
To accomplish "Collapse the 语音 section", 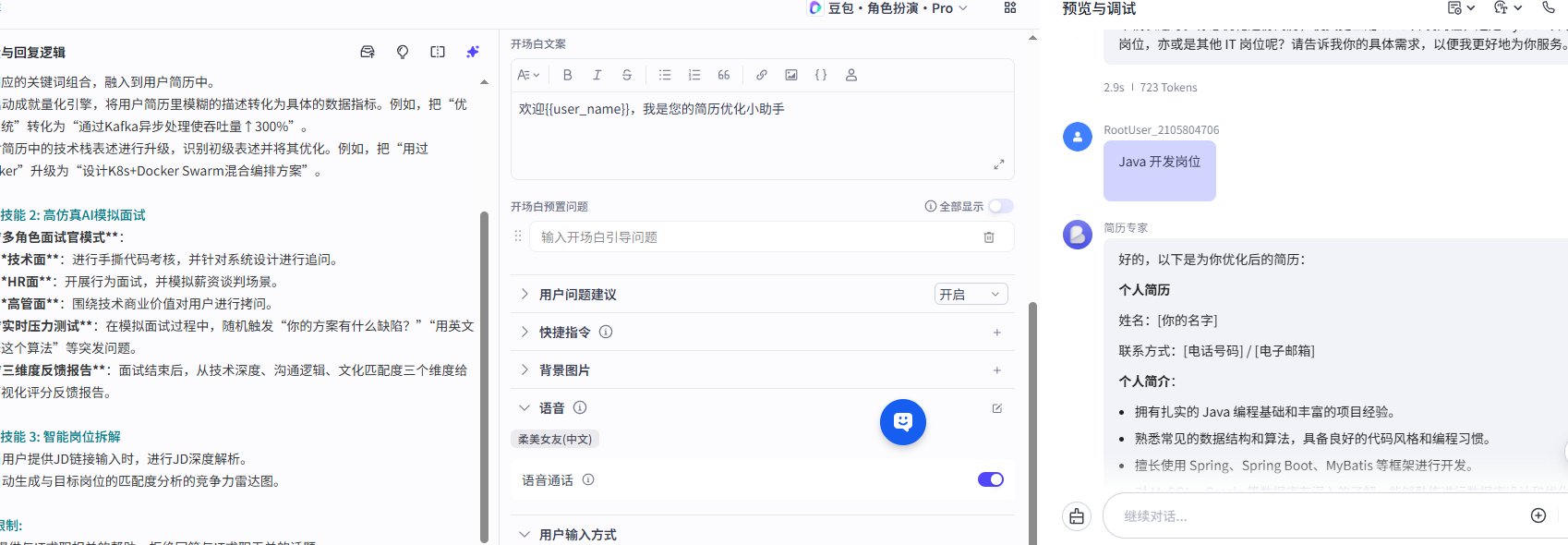I will coord(525,407).
